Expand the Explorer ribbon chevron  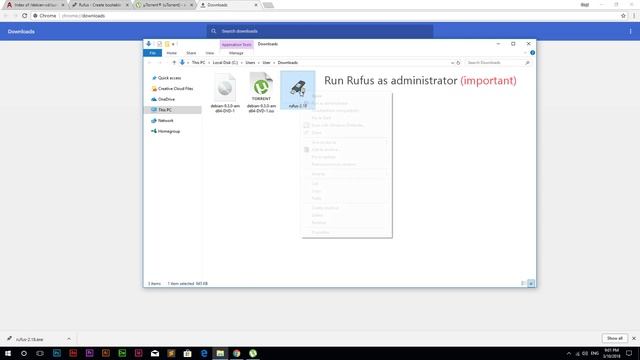pyautogui.click(x=525, y=53)
